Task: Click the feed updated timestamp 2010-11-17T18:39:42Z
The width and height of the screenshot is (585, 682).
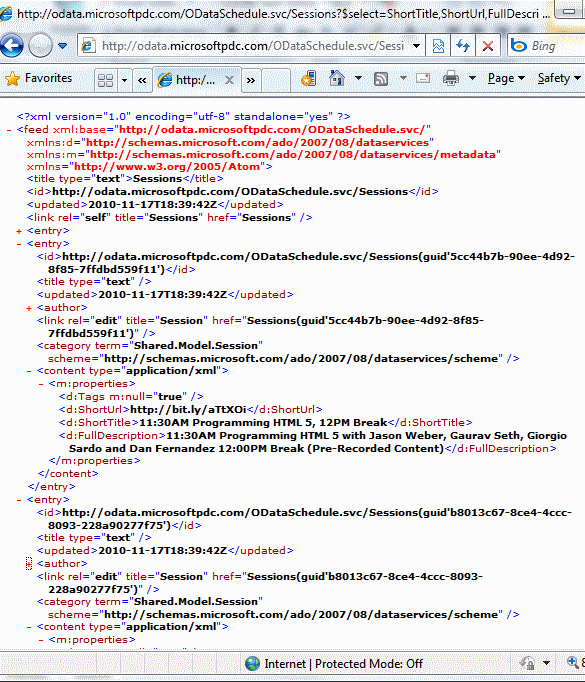Action: [152, 205]
